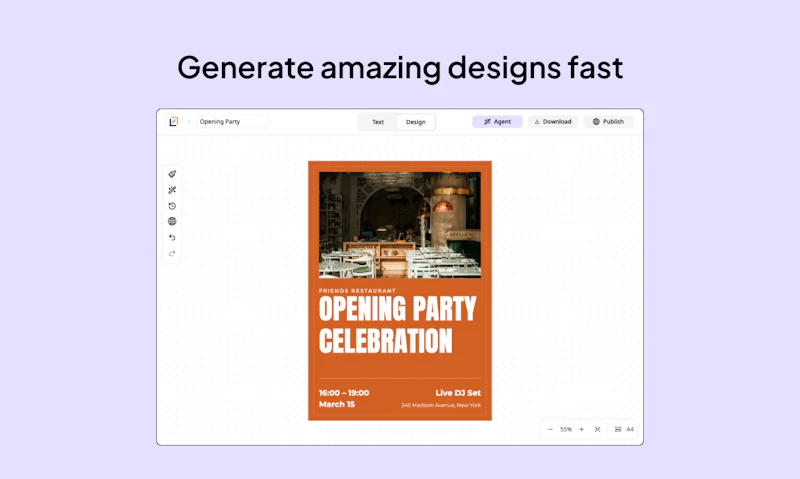Select the restaurant photo on the poster
This screenshot has height=479, width=800.
400,225
